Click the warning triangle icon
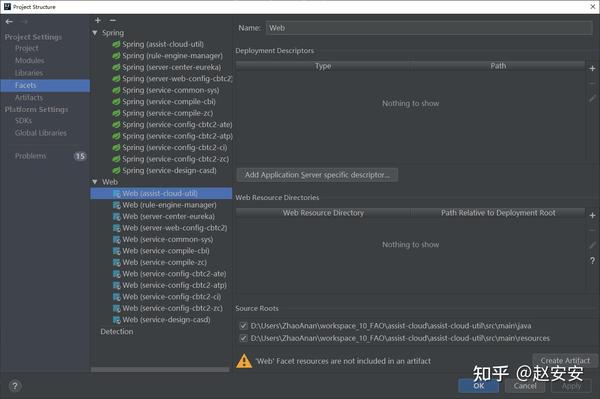Screen dimensions: 600x399 point(244,361)
